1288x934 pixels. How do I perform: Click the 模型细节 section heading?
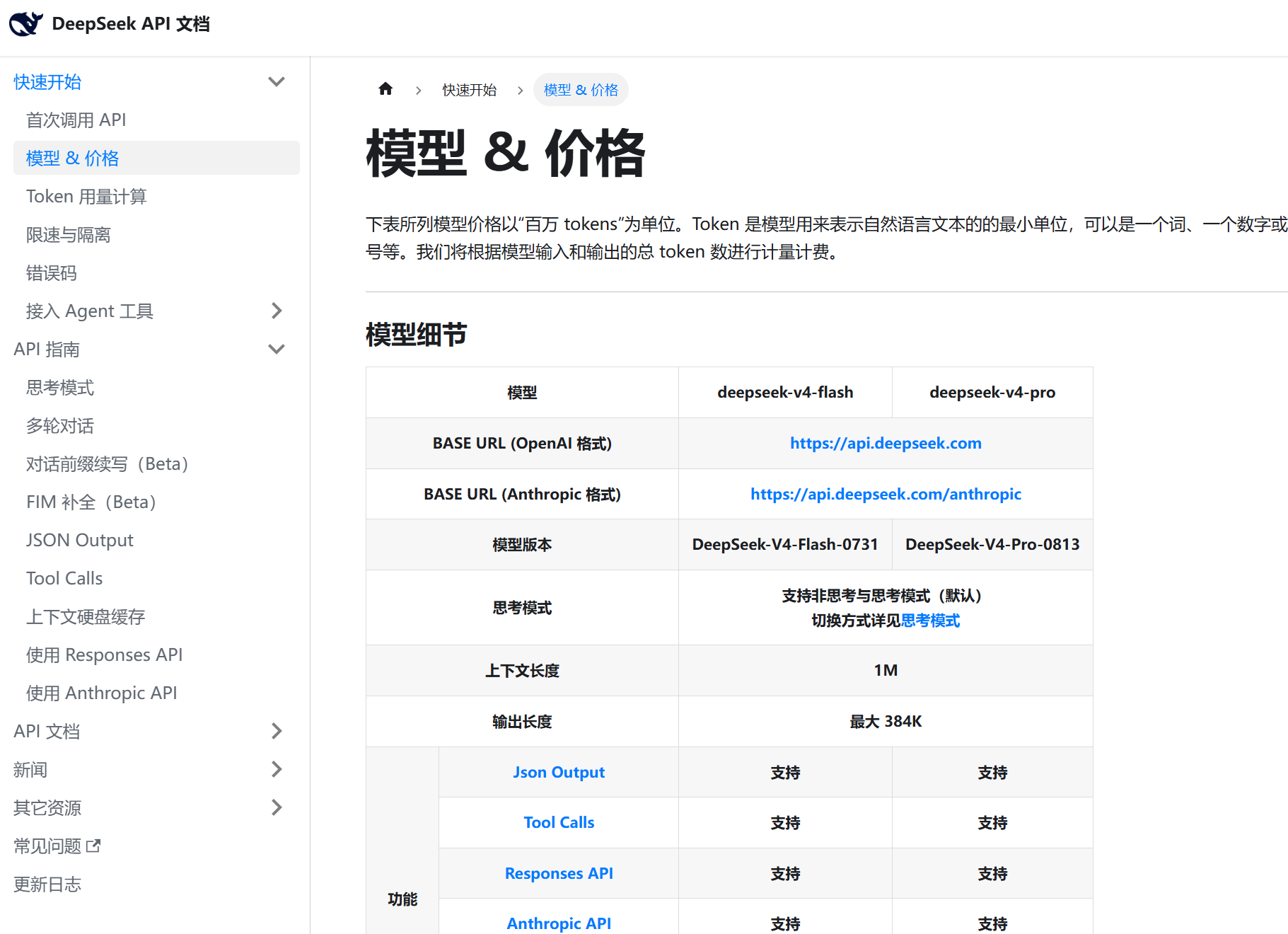pos(416,334)
